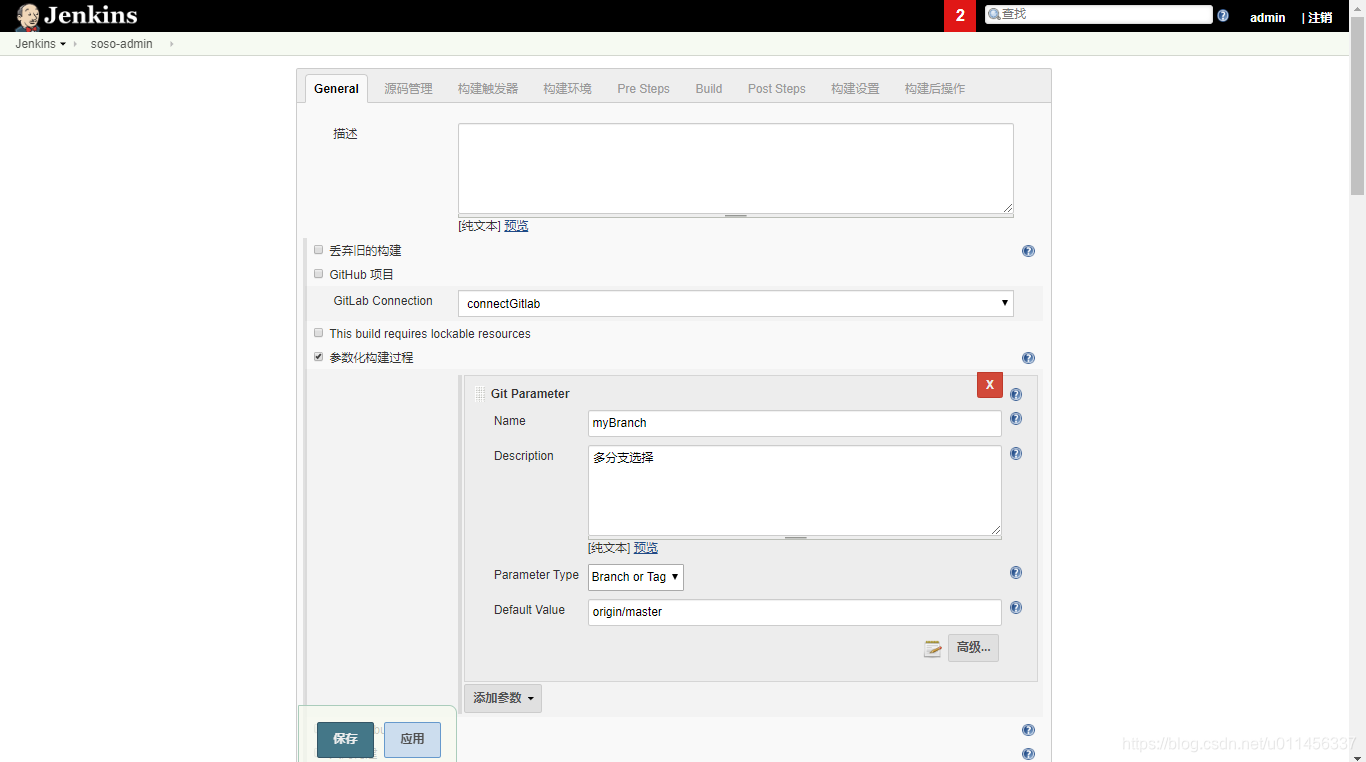Image resolution: width=1366 pixels, height=762 pixels.
Task: Open the admin user link
Action: 1267,18
